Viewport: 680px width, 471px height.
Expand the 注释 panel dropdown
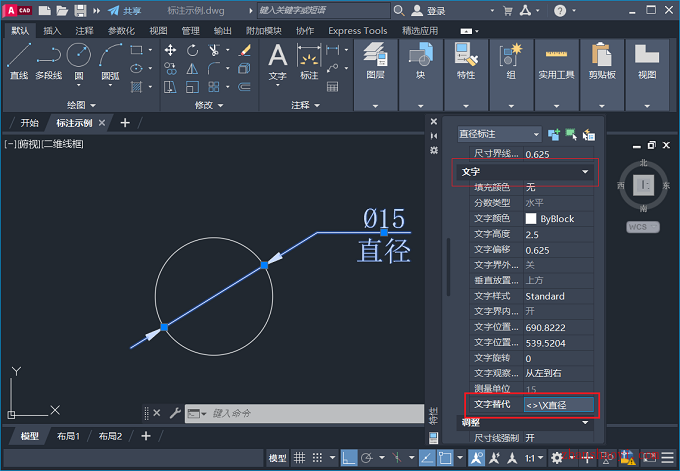coord(305,105)
